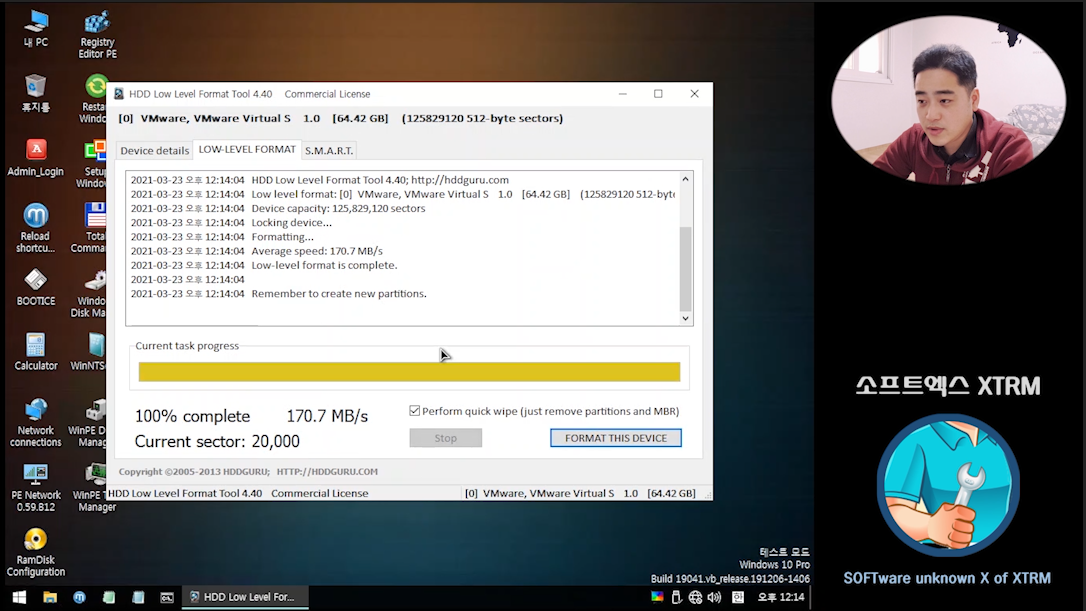Screen dimensions: 1086x611
Task: Click log line "Average speed: 170.7 MB/s"
Action: 317,251
